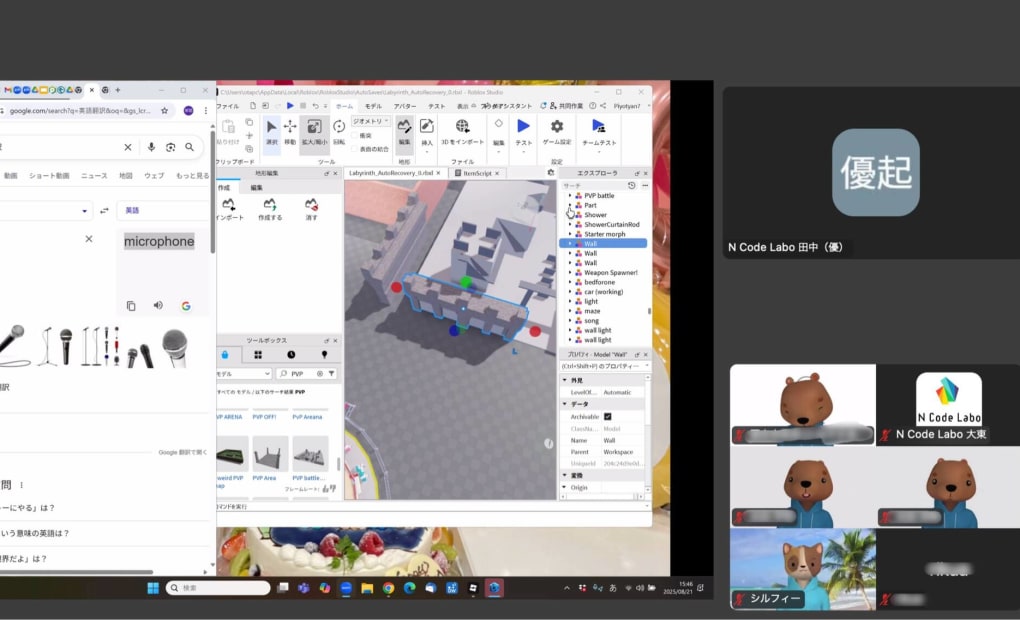The height and width of the screenshot is (620, 1020).
Task: Enable the Collisions (衝突) checkbox
Action: 354,136
